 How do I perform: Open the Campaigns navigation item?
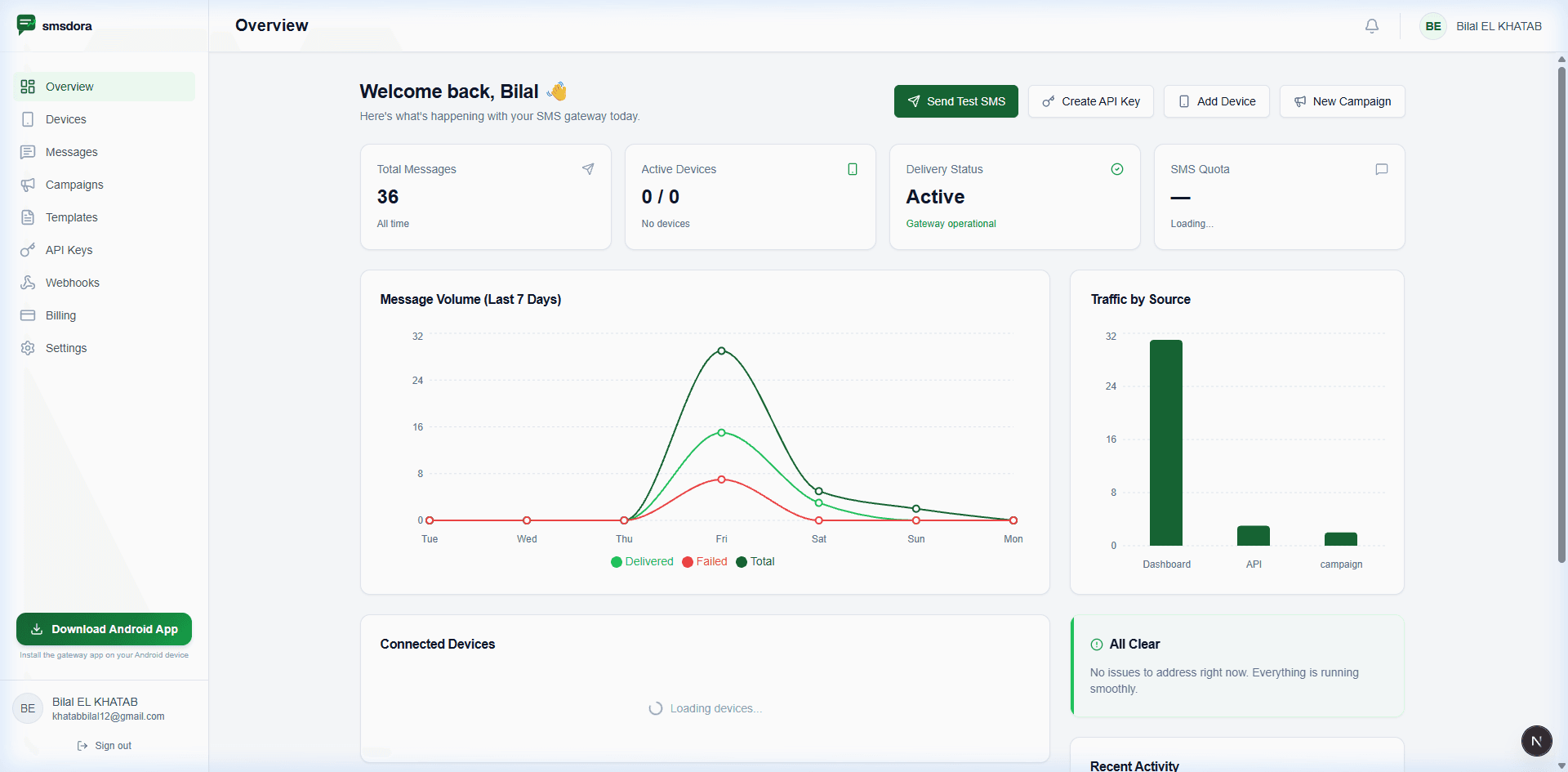[74, 185]
